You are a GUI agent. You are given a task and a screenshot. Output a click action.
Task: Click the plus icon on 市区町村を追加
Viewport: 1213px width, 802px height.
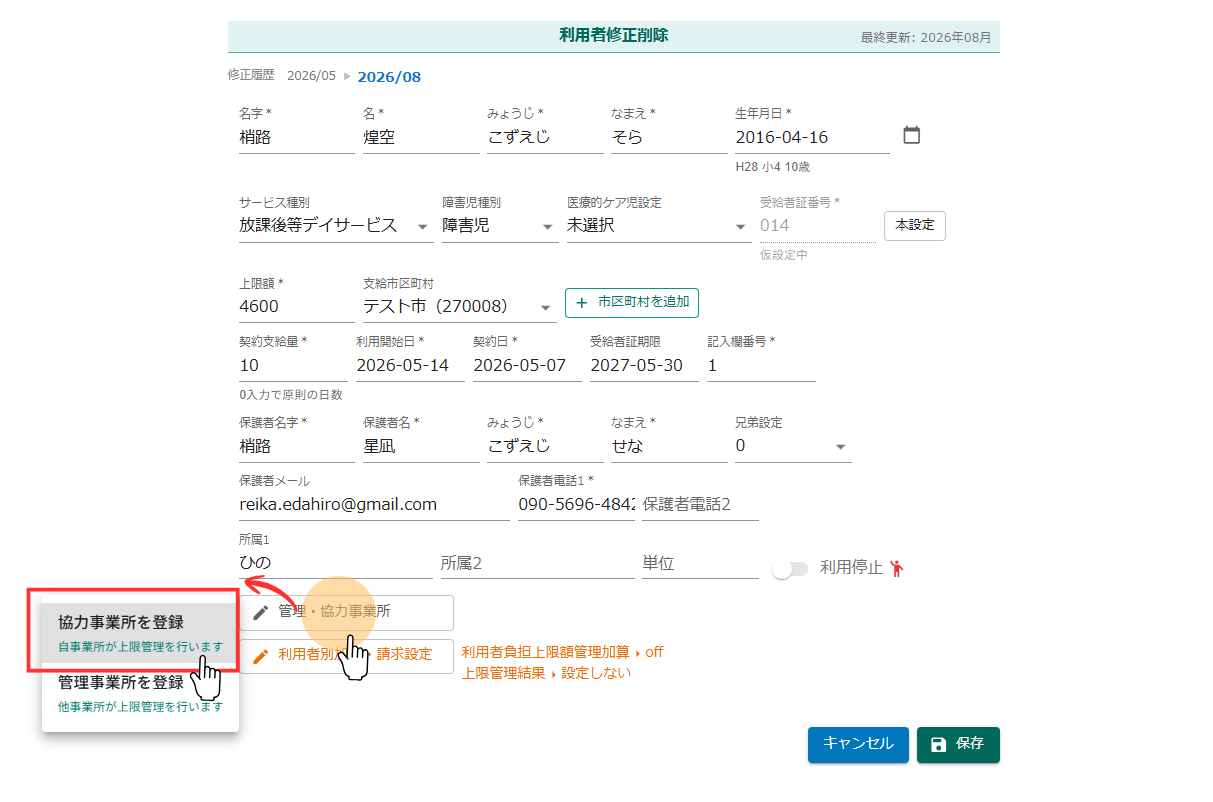point(582,302)
